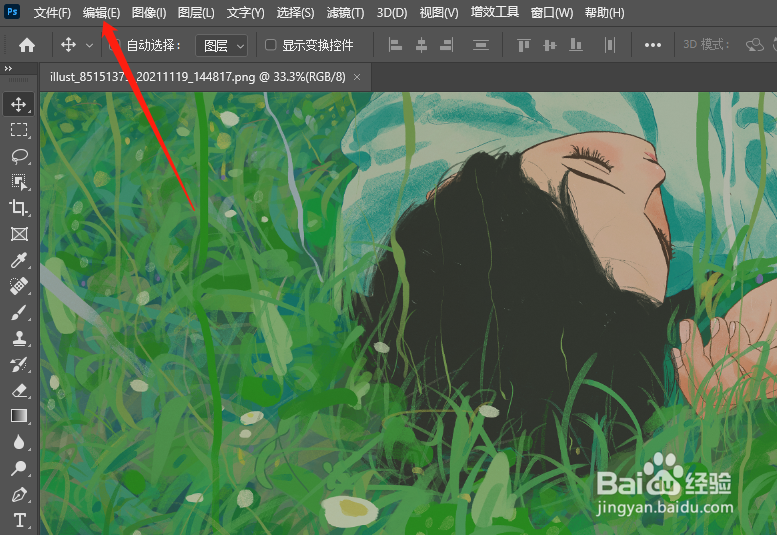Click the 3D 模式 label
This screenshot has width=777, height=535.
click(x=706, y=45)
